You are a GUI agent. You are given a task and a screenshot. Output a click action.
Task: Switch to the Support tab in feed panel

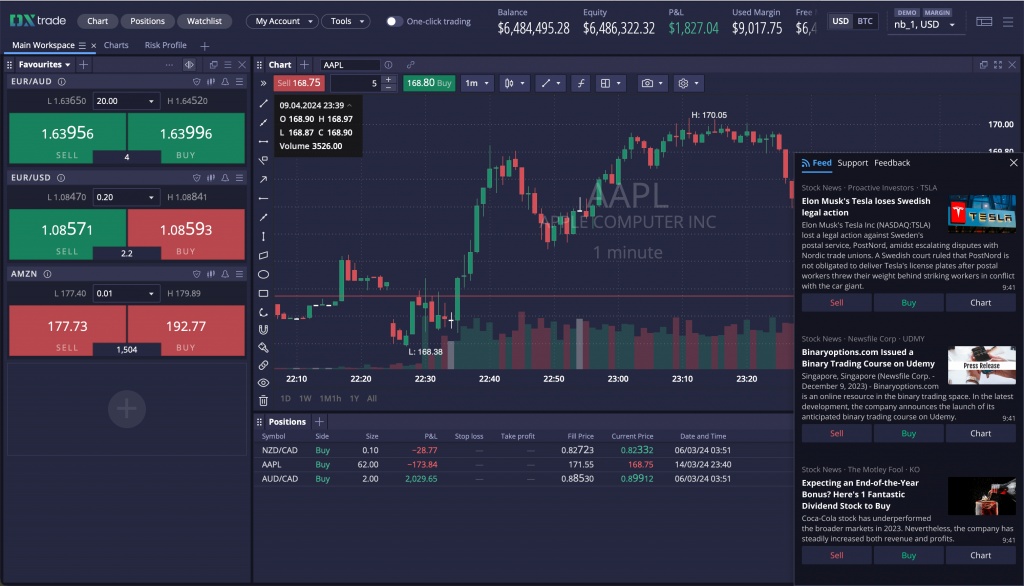[x=852, y=163]
